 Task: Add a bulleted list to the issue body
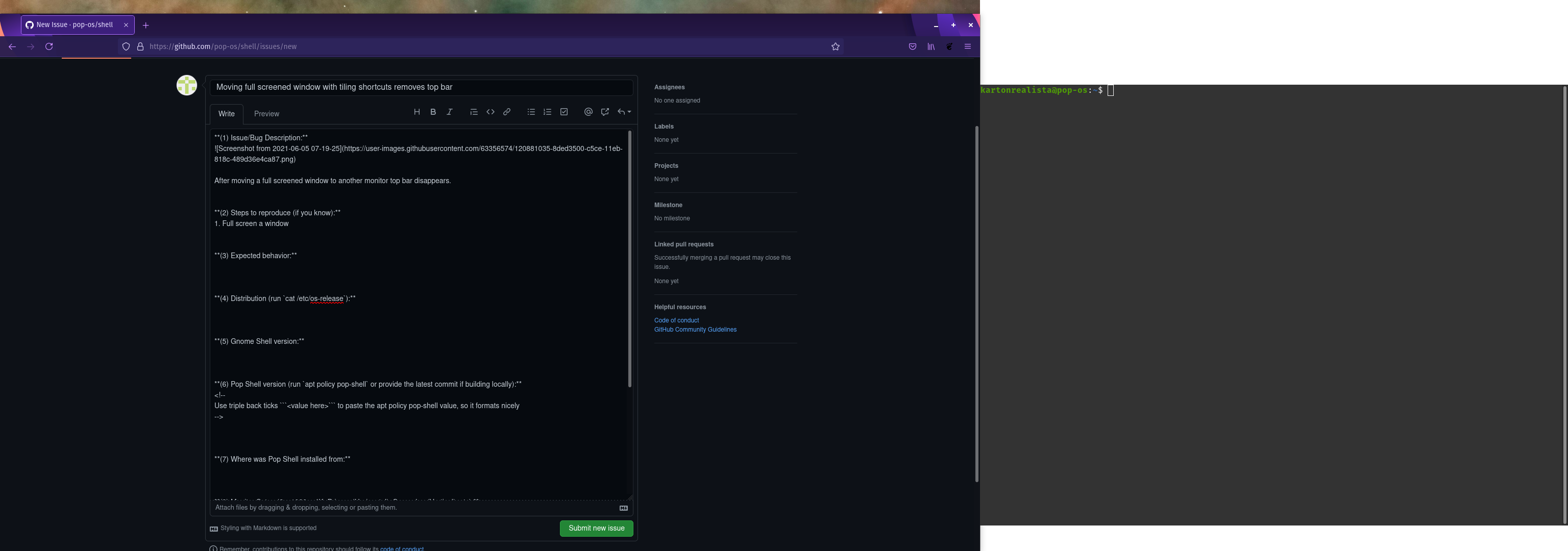[530, 111]
